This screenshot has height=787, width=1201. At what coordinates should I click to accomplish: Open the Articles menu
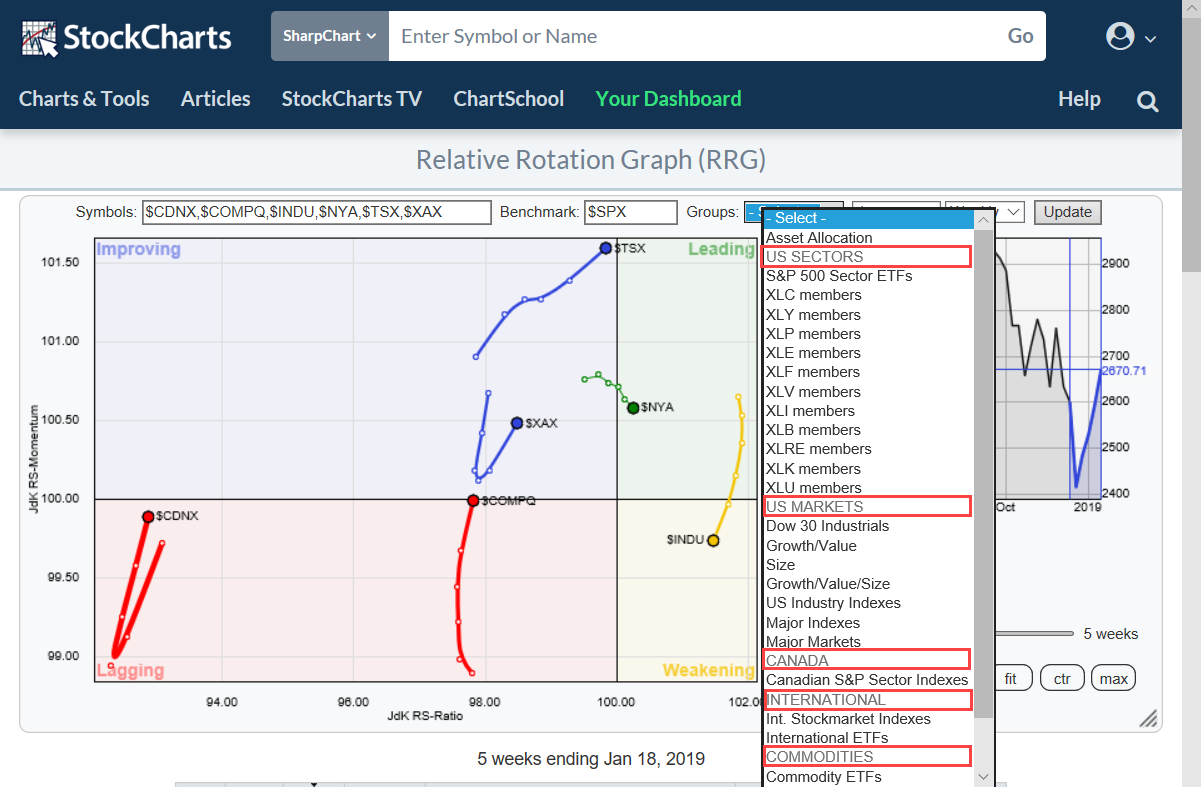coord(216,99)
